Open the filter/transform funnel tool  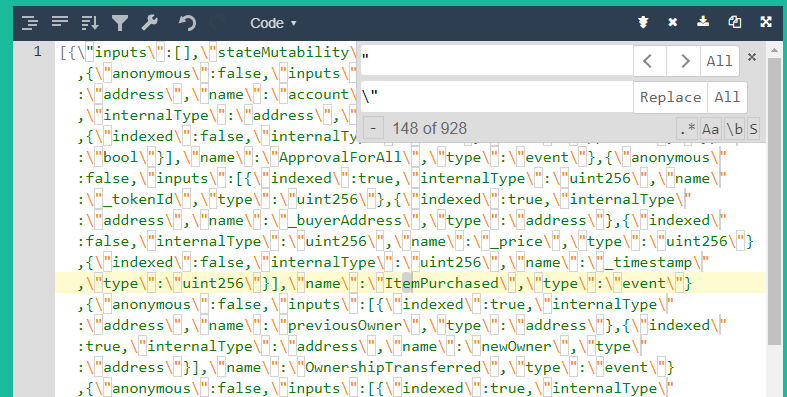tap(120, 23)
